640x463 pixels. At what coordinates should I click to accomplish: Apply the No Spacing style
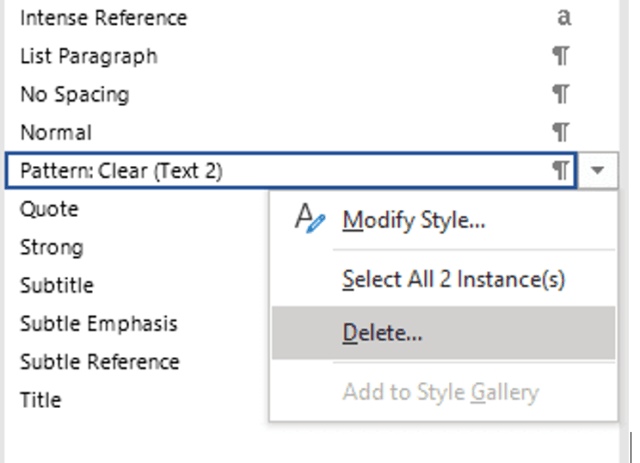coord(75,95)
